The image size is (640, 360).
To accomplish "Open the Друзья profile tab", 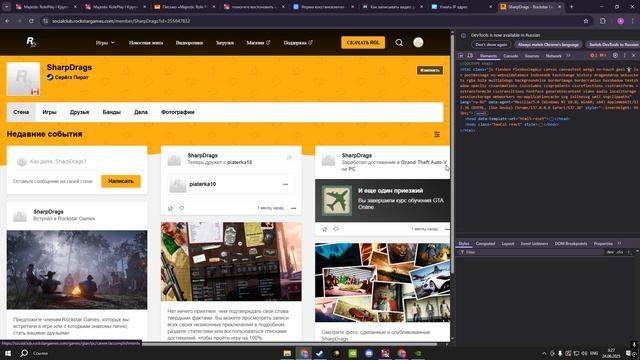I will 80,112.
